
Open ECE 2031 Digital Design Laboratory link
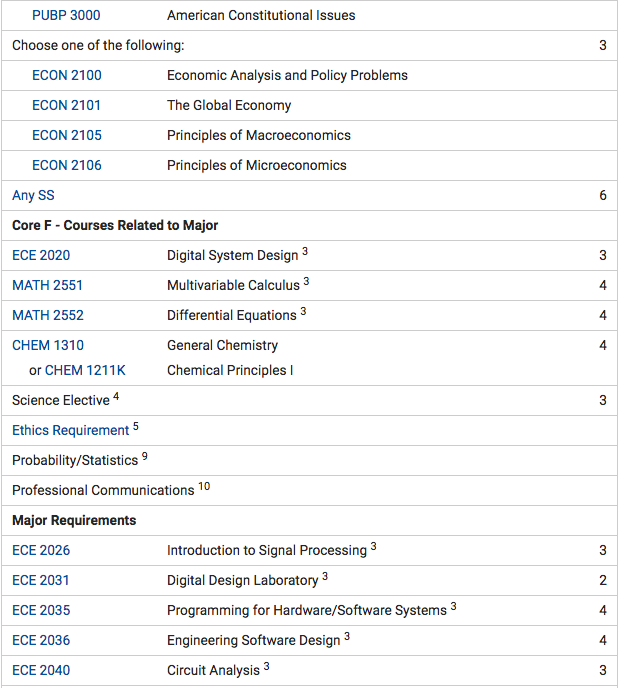[x=41, y=580]
